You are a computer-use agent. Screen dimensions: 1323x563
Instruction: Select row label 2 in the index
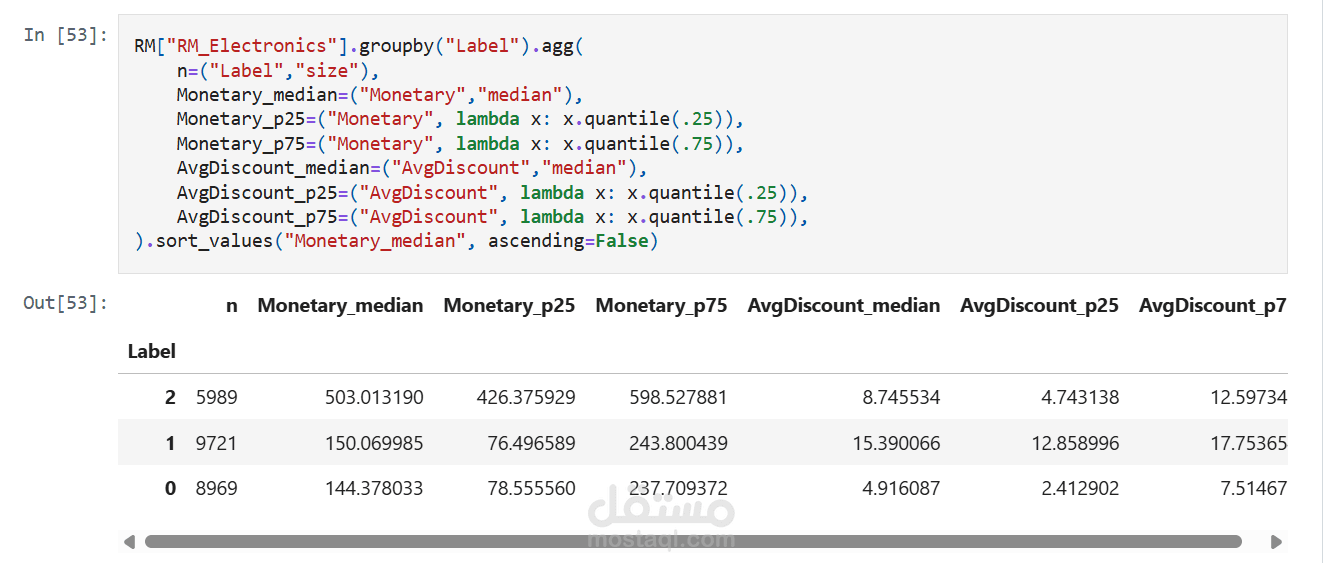170,398
